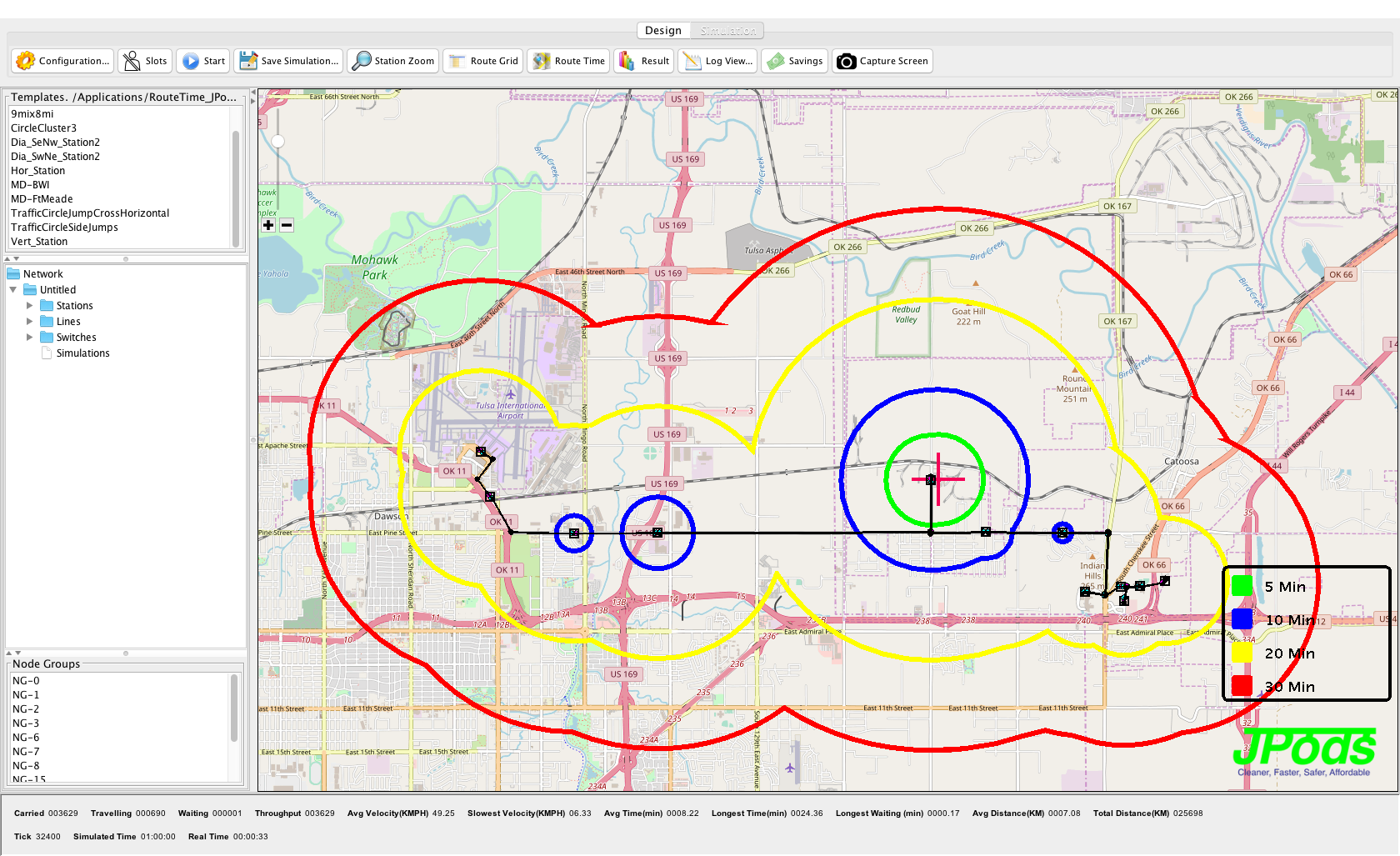
Task: Click the green 5 Min legend swatch
Action: click(1242, 586)
